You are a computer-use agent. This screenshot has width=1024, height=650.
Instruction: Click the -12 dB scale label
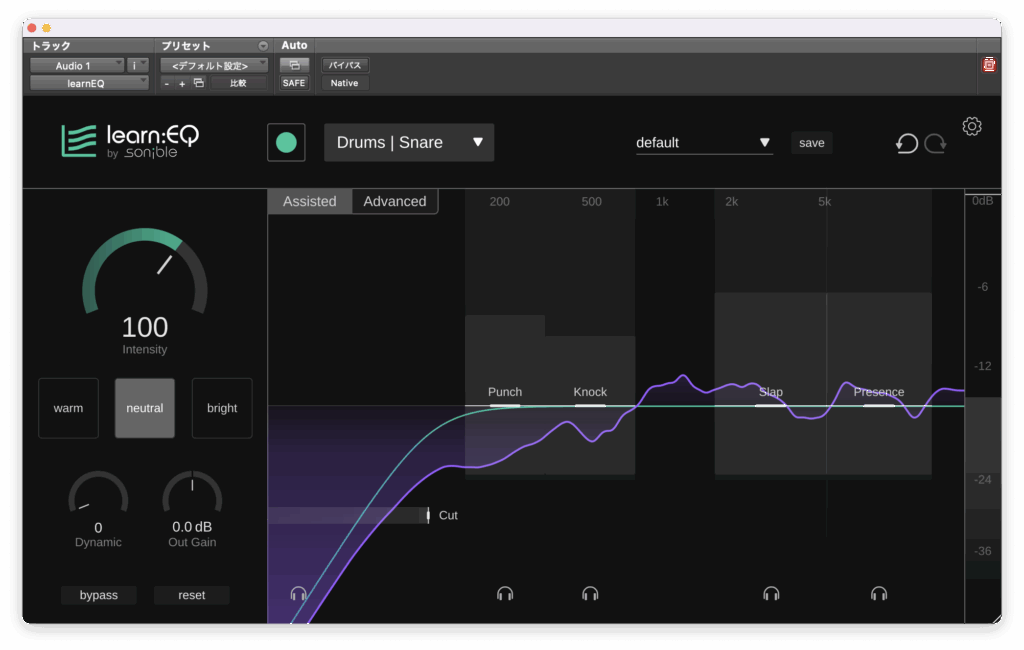[983, 366]
